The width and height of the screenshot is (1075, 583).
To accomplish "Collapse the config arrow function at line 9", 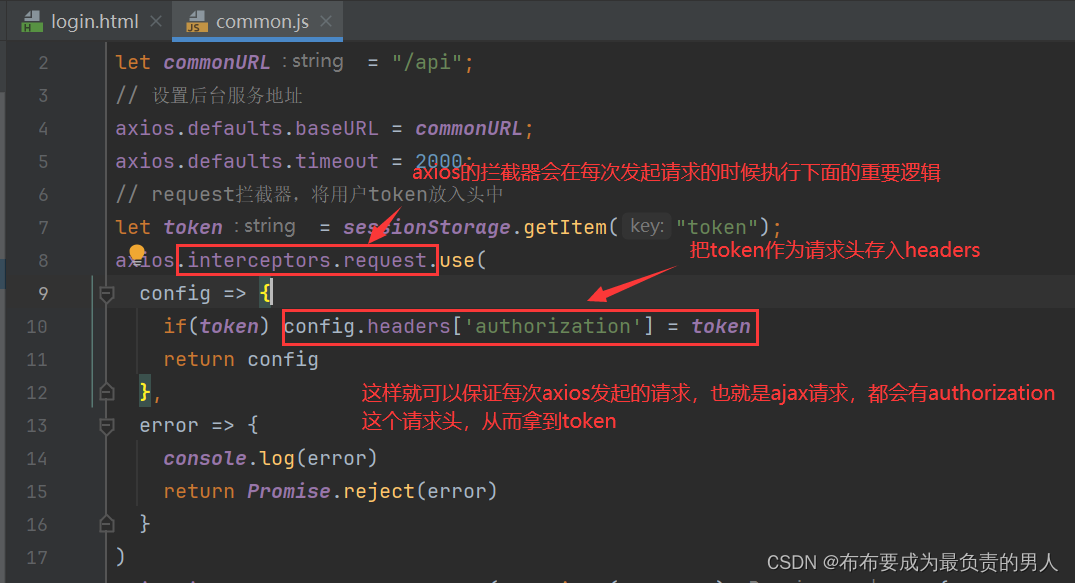I will click(x=107, y=293).
